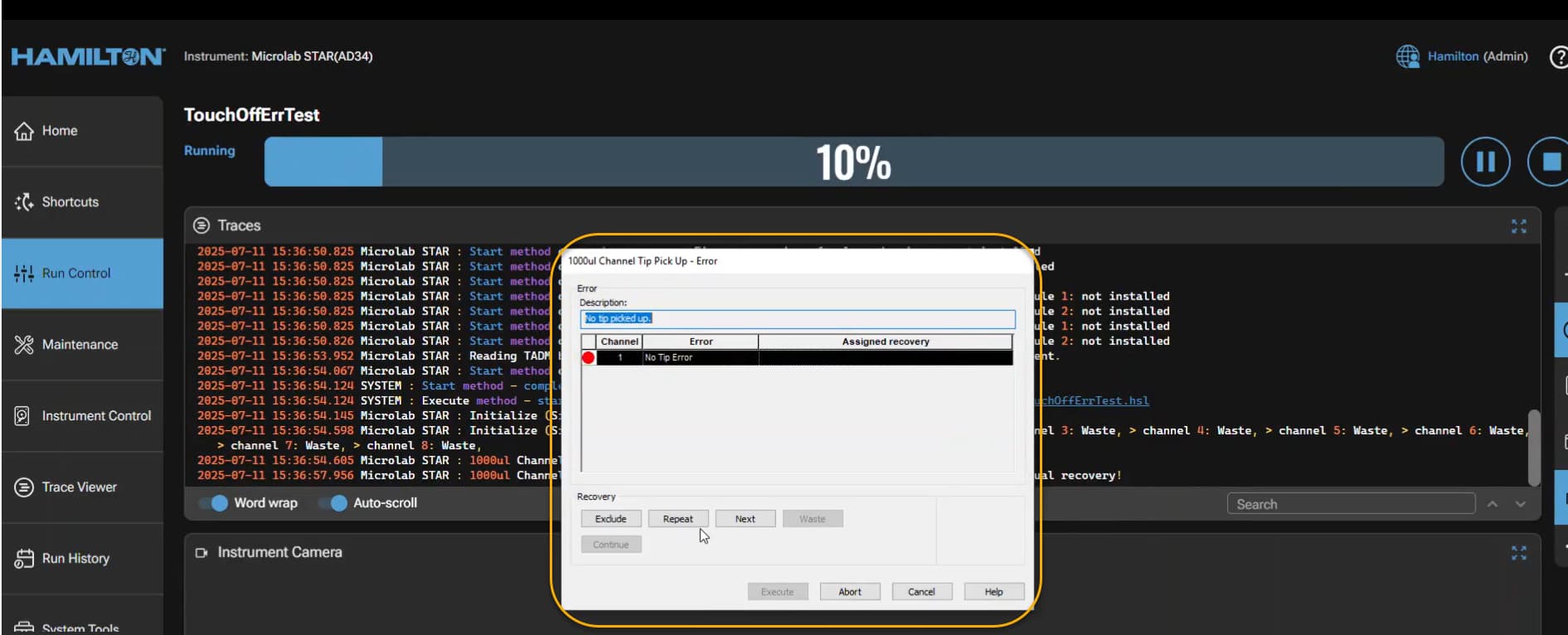Go to Maintenance section
Screen dimensions: 1568x635
82,345
